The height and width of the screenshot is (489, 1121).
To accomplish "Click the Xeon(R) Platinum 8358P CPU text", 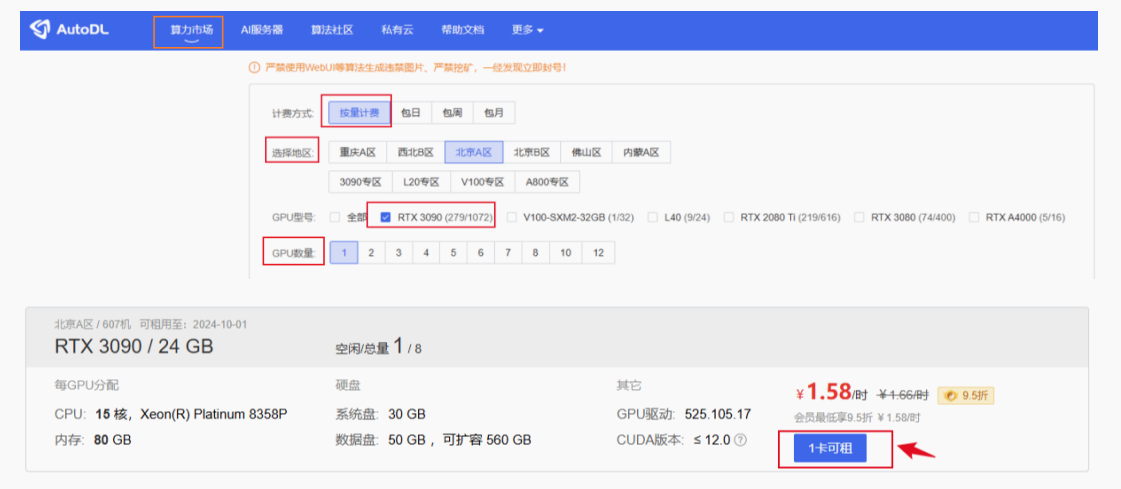I will tap(214, 414).
